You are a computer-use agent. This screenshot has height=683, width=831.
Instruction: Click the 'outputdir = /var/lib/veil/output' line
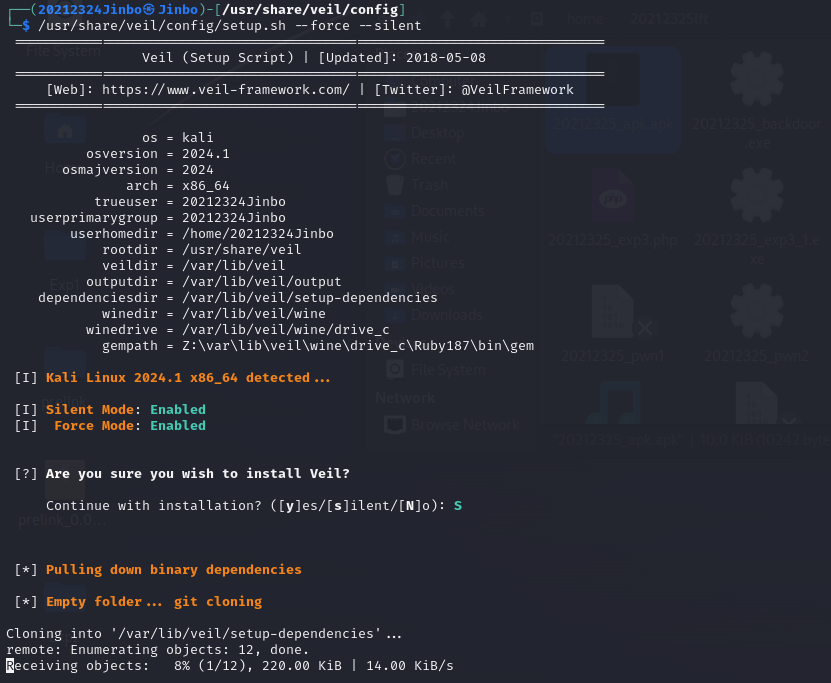[x=214, y=281]
